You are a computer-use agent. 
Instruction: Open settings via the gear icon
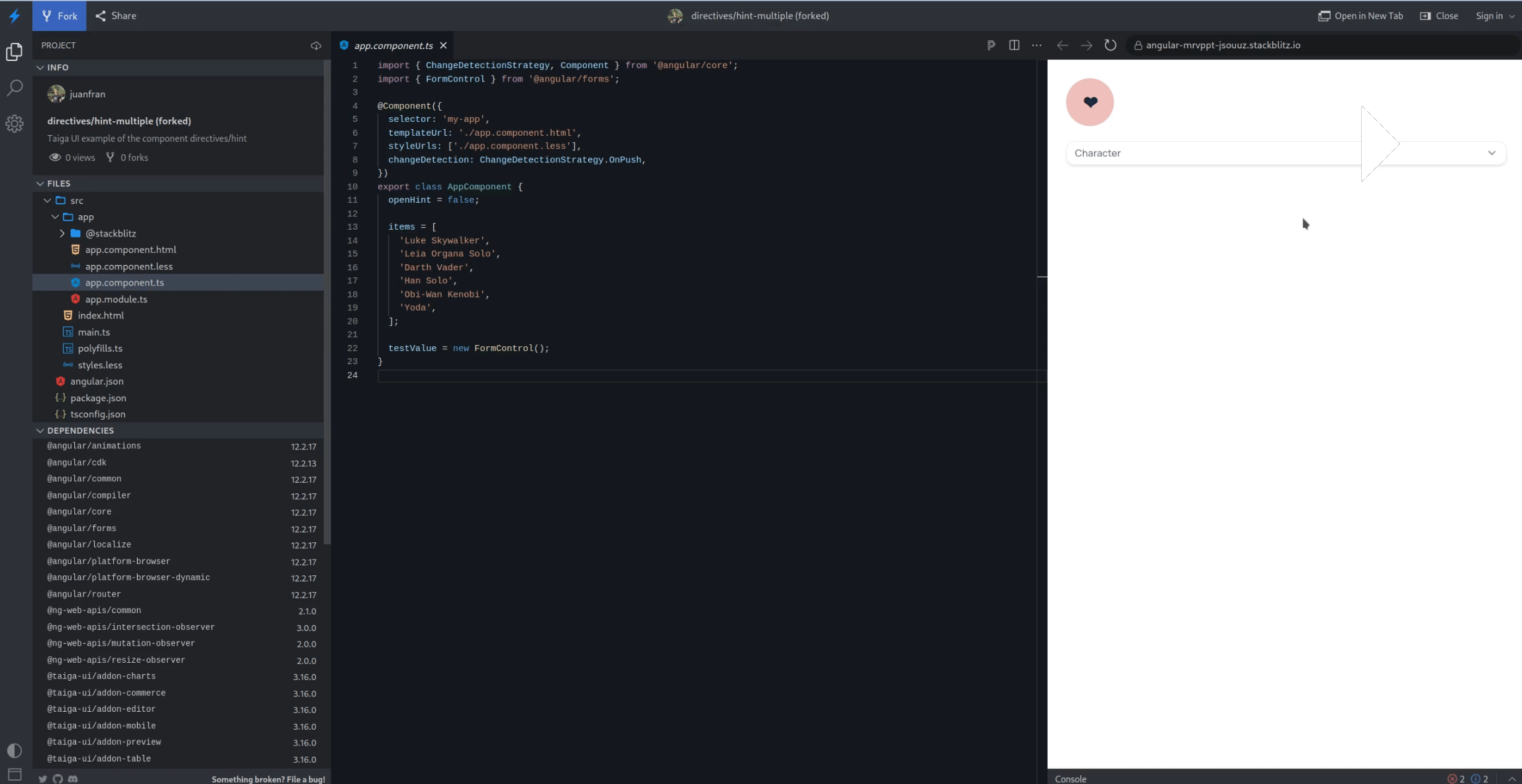point(15,123)
